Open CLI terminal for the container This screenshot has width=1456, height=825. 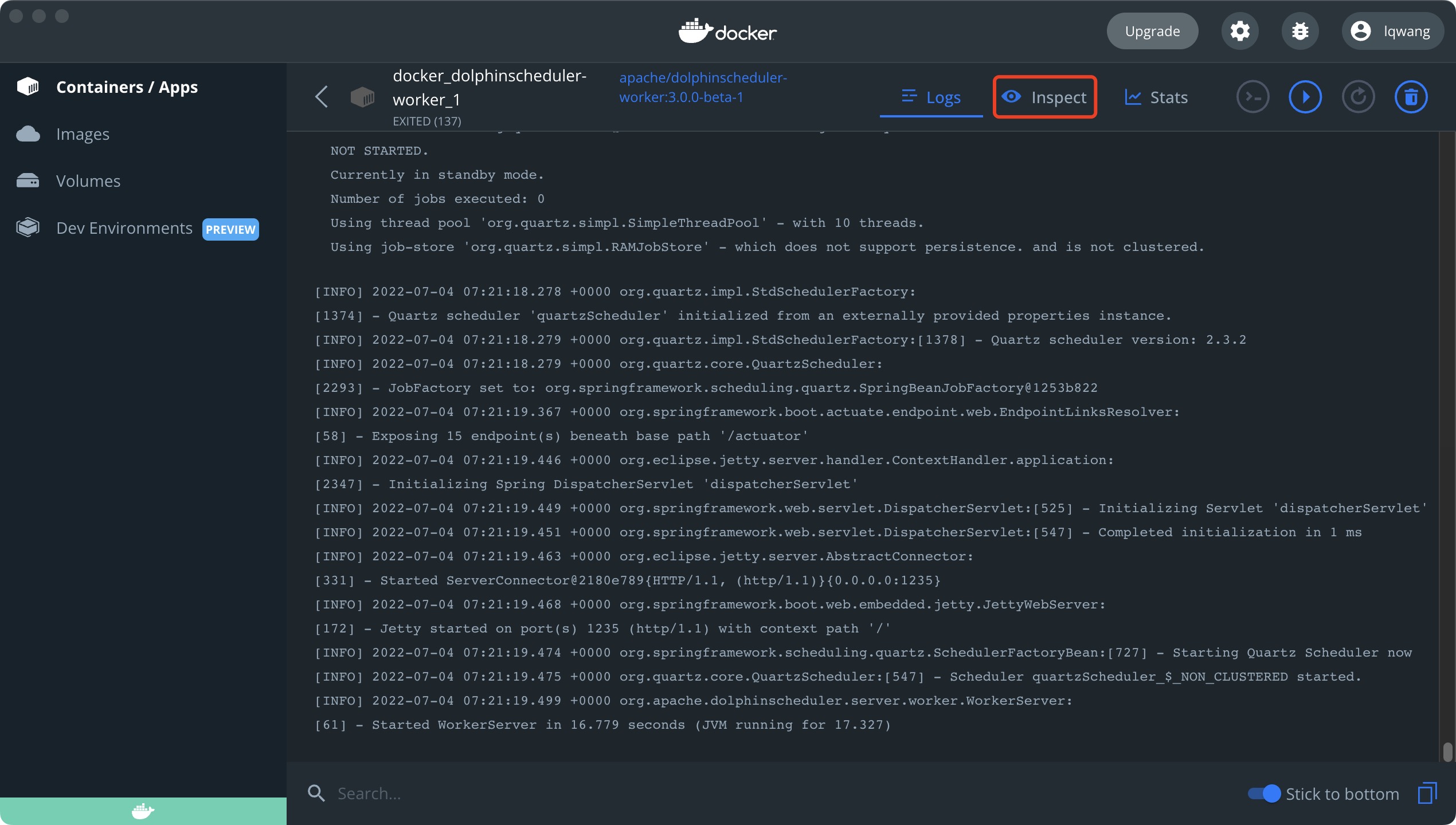pyautogui.click(x=1253, y=97)
